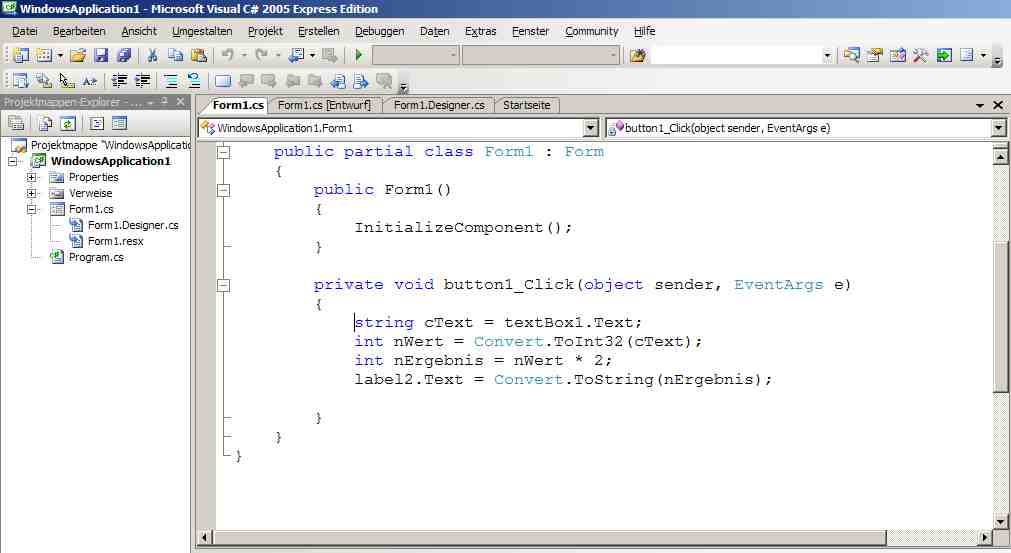Open the button1_Click members dropdown
1011x553 pixels.
(998, 128)
